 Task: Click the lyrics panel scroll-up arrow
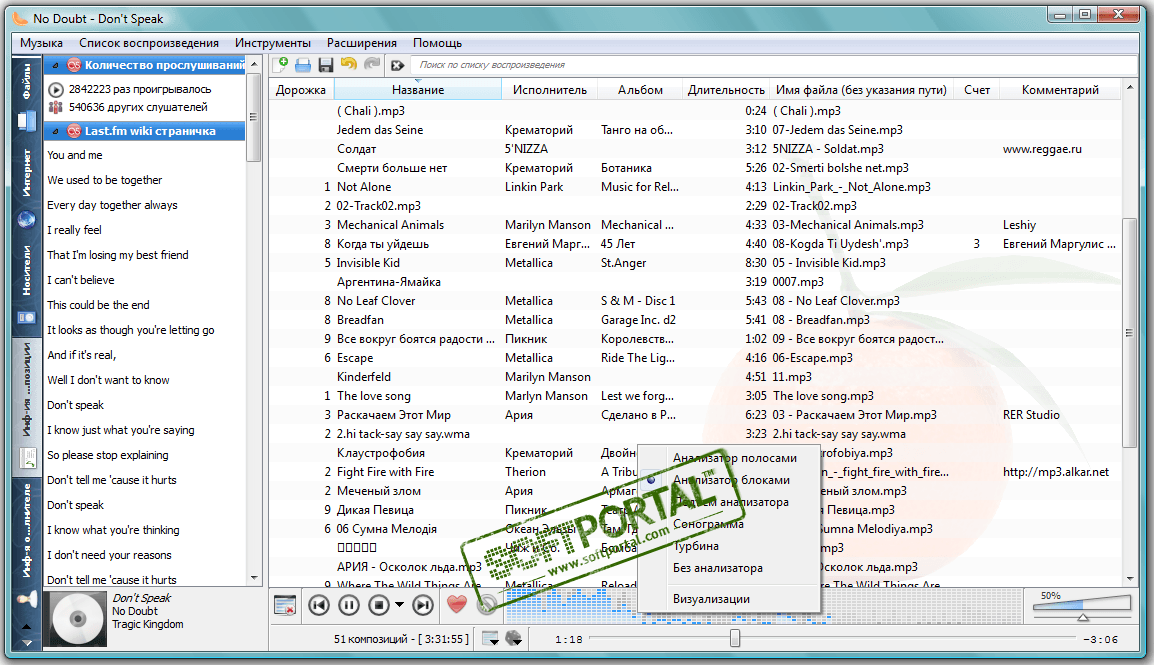[254, 64]
